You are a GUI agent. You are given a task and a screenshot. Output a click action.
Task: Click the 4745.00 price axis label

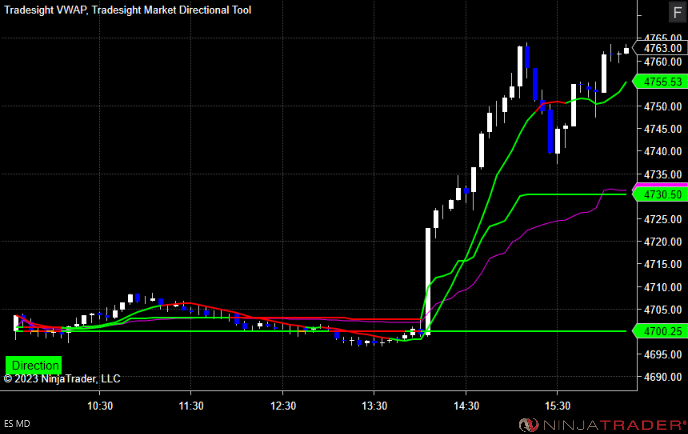coord(663,129)
